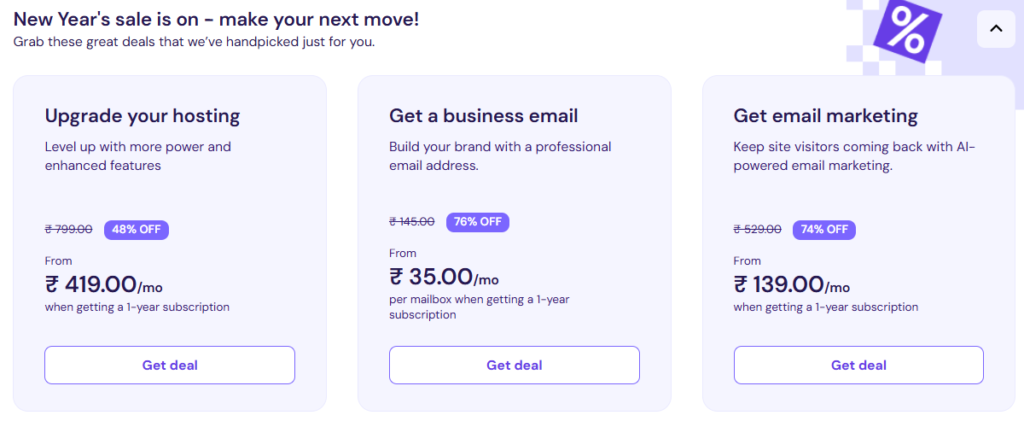The height and width of the screenshot is (427, 1024).
Task: Click the crossed-out ₹145.00 price
Action: coord(412,222)
